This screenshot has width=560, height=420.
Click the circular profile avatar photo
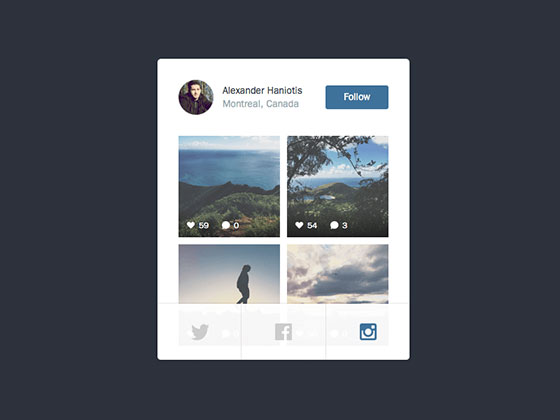[196, 97]
